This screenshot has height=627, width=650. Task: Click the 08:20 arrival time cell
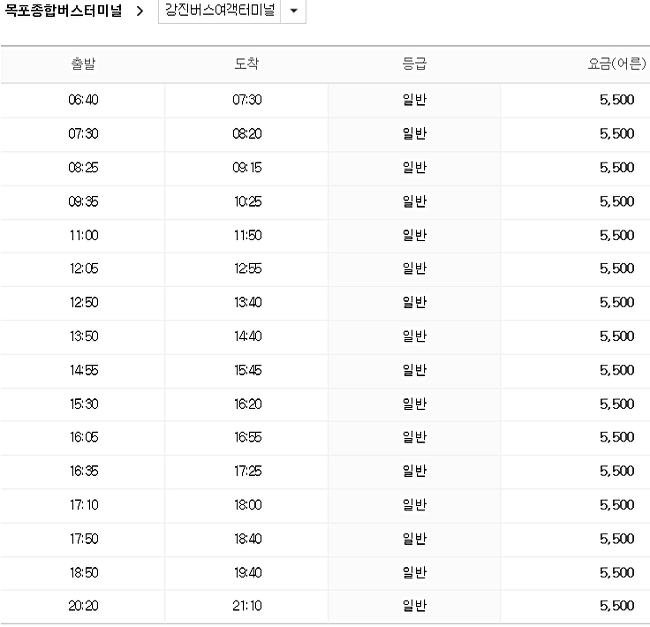point(247,134)
